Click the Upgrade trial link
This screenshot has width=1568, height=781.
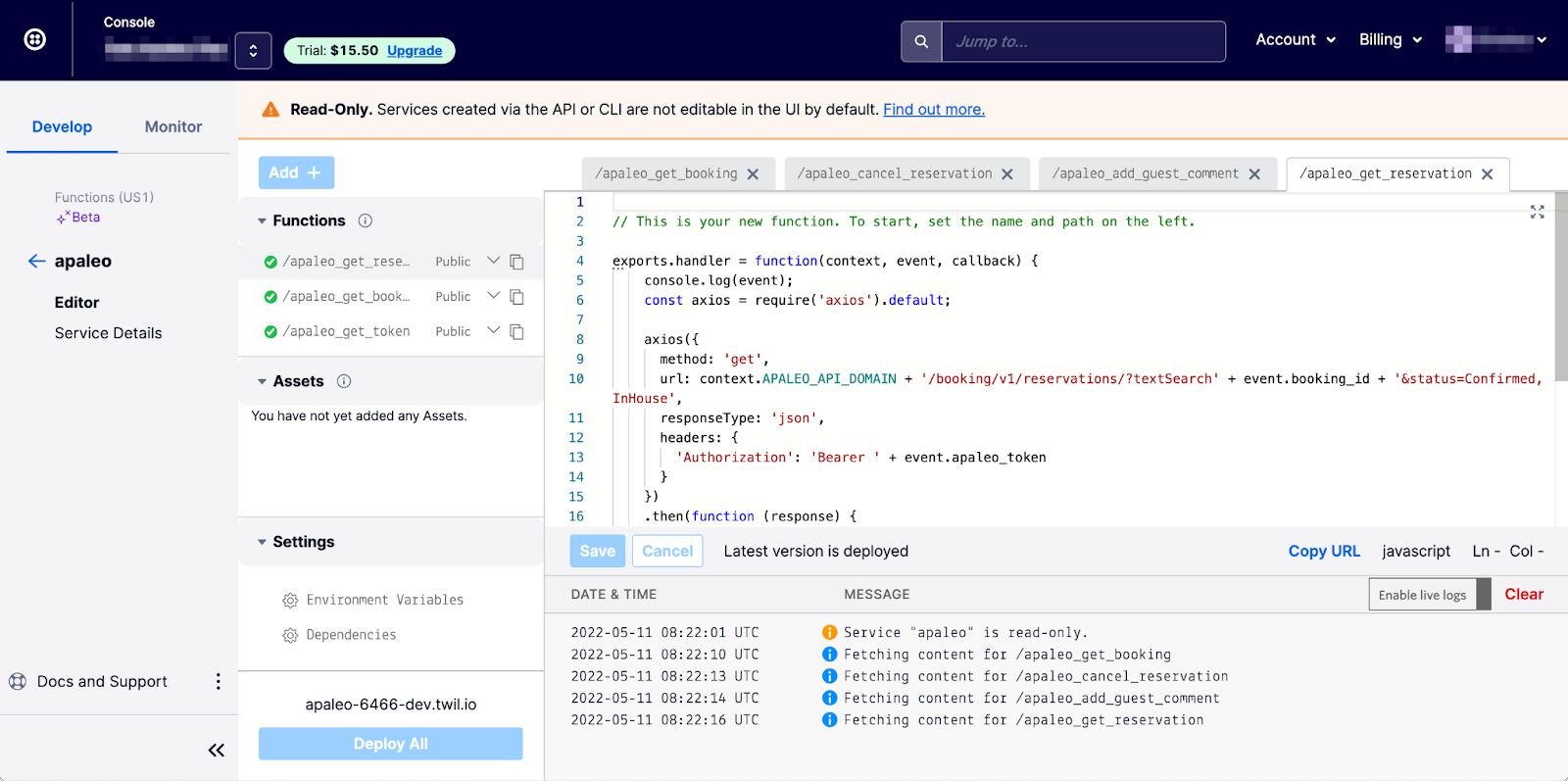coord(414,51)
